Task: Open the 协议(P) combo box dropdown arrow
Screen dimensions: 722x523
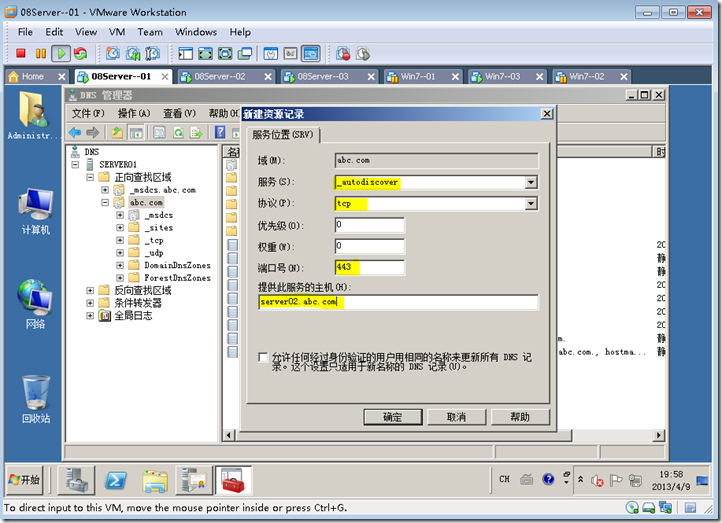Action: pos(531,203)
